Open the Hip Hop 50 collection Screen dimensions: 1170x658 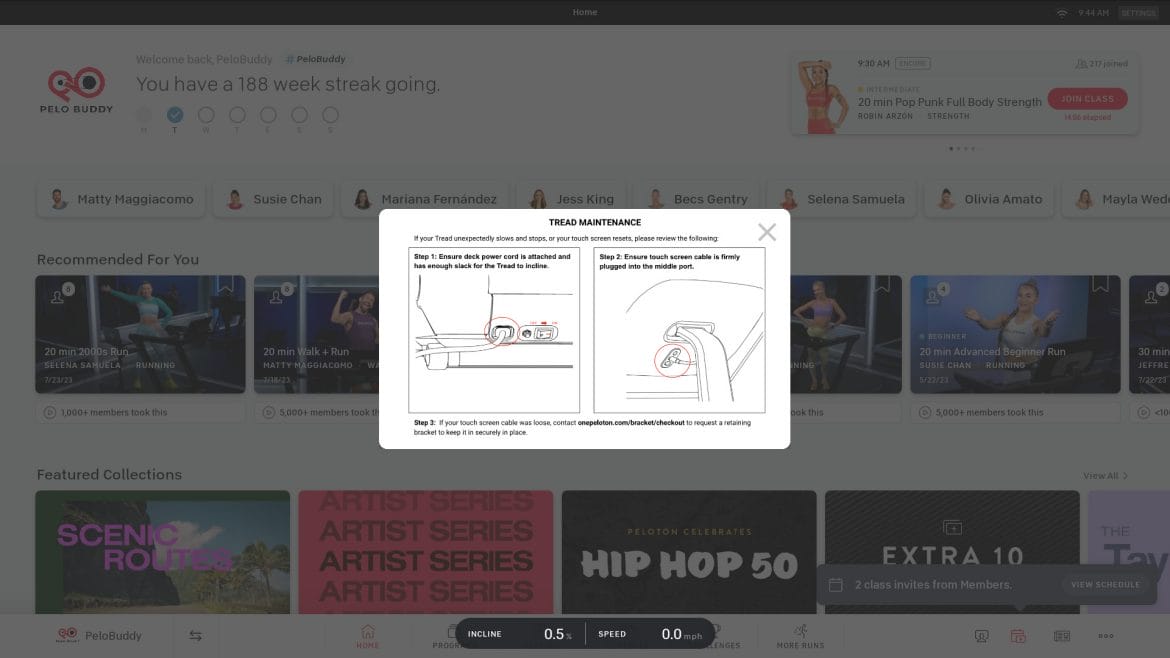(x=689, y=552)
